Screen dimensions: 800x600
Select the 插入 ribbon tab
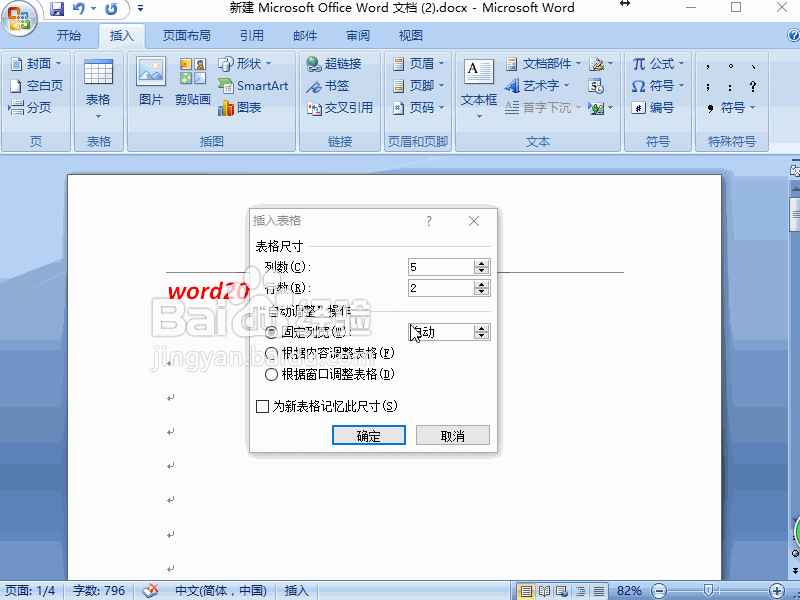pos(121,36)
